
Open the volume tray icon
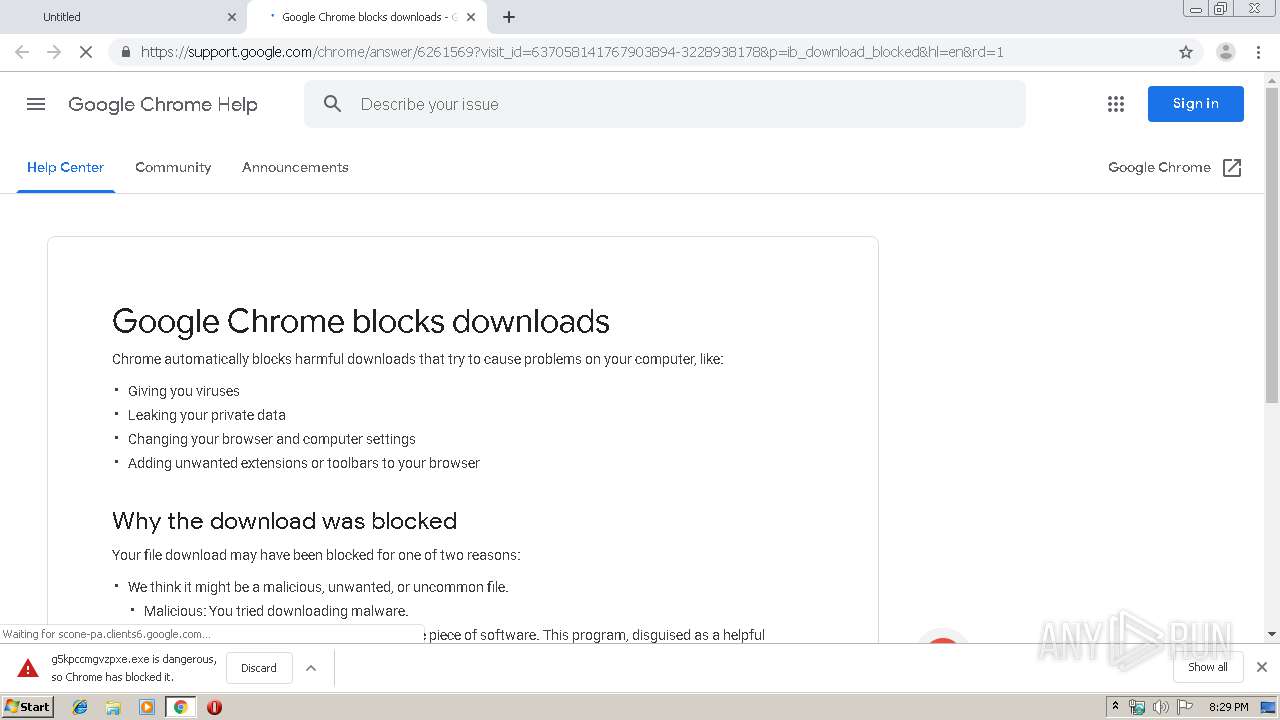pyautogui.click(x=1160, y=707)
